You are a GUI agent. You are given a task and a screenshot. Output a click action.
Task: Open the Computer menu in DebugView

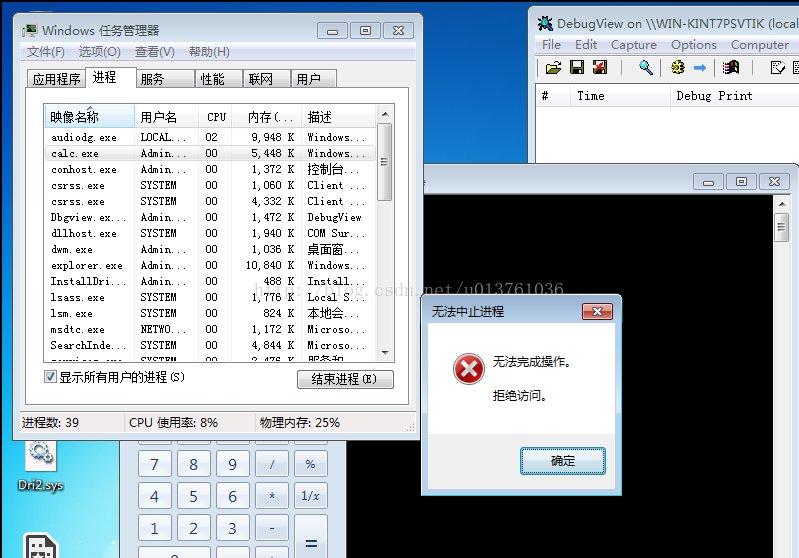click(x=759, y=45)
